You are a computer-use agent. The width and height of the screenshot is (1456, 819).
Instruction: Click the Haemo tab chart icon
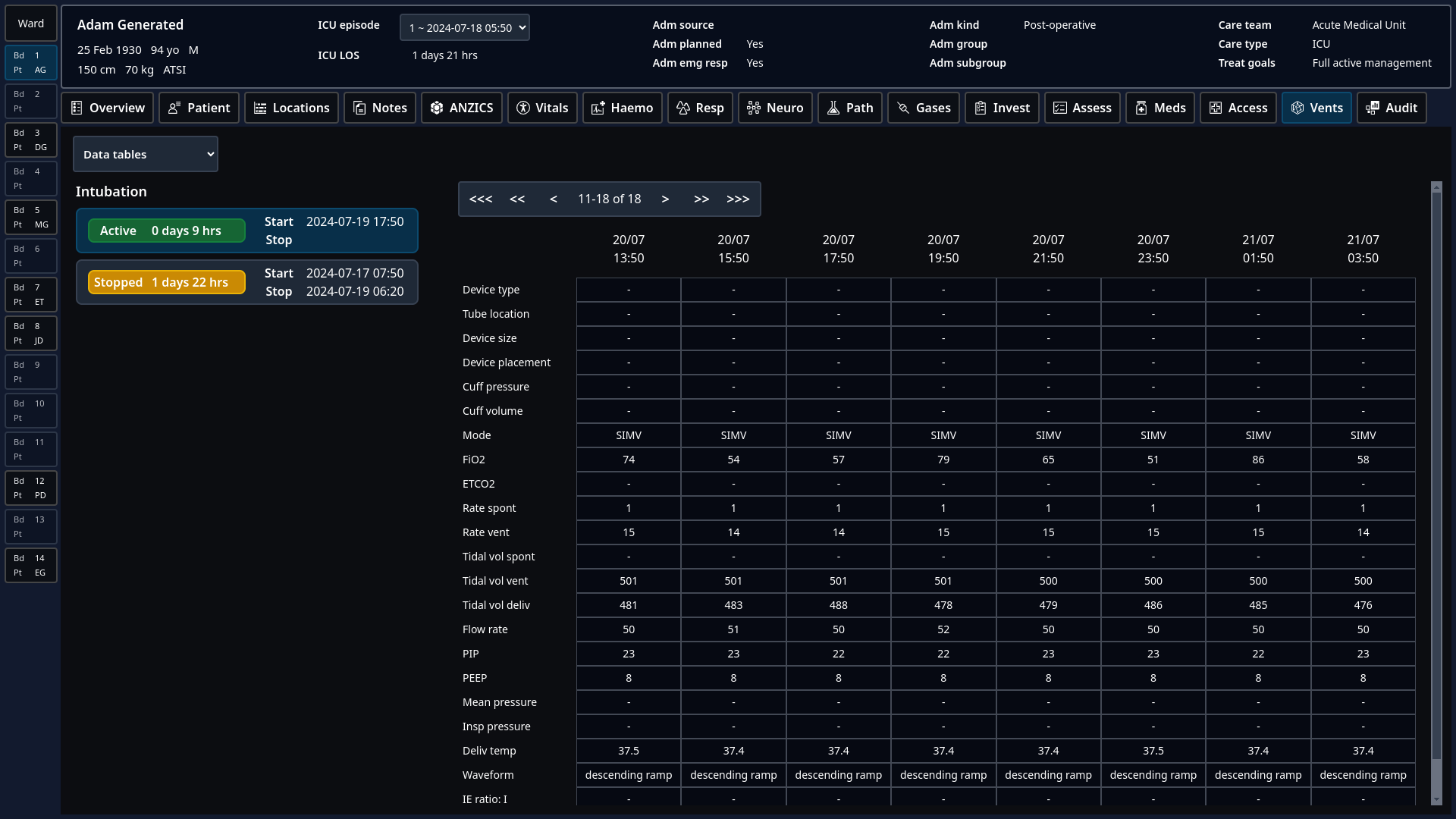(x=598, y=108)
